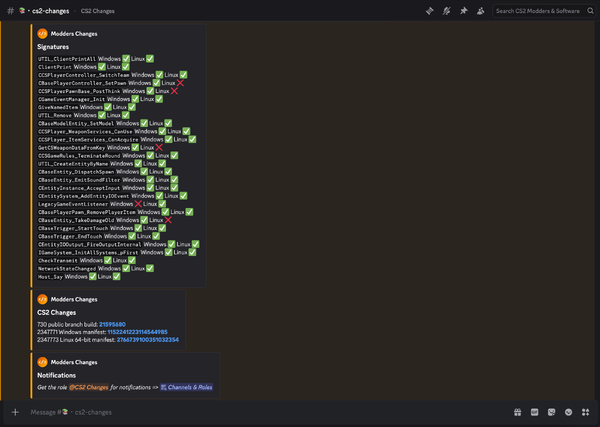Click the red cross in the CBaseEntity_TakeDamageOld row

(x=168, y=220)
